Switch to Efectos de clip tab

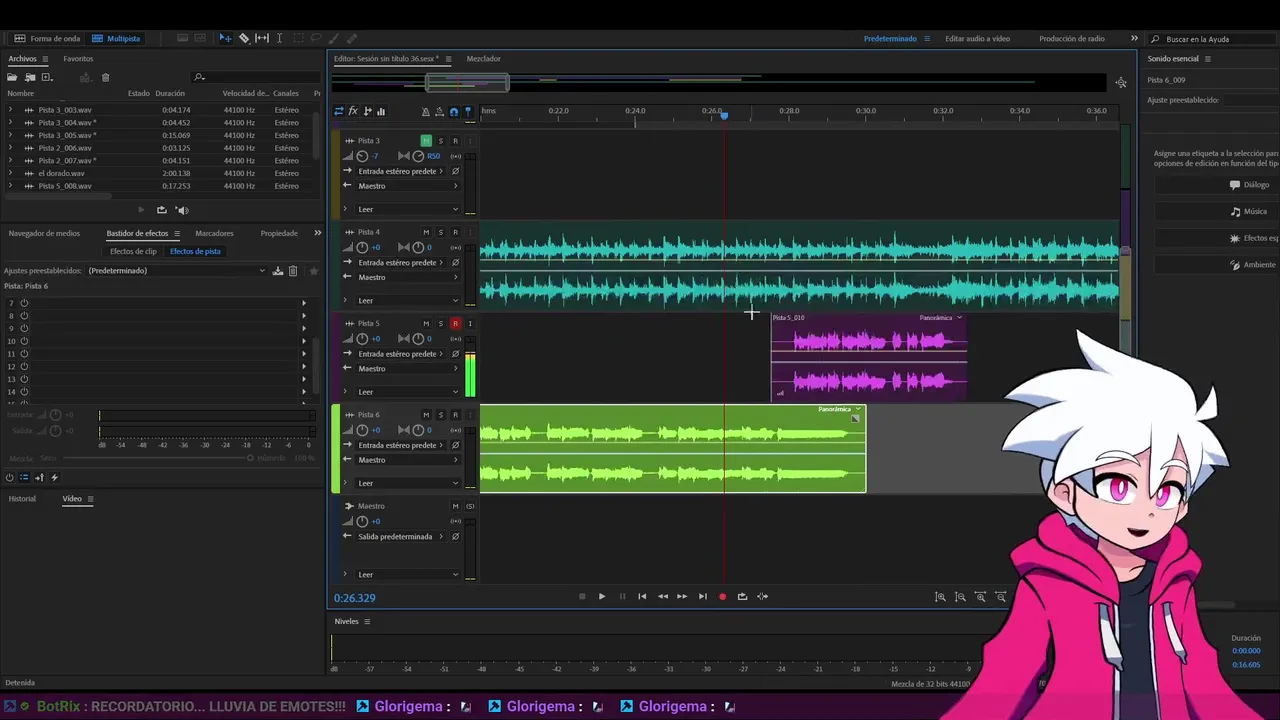[x=133, y=252]
